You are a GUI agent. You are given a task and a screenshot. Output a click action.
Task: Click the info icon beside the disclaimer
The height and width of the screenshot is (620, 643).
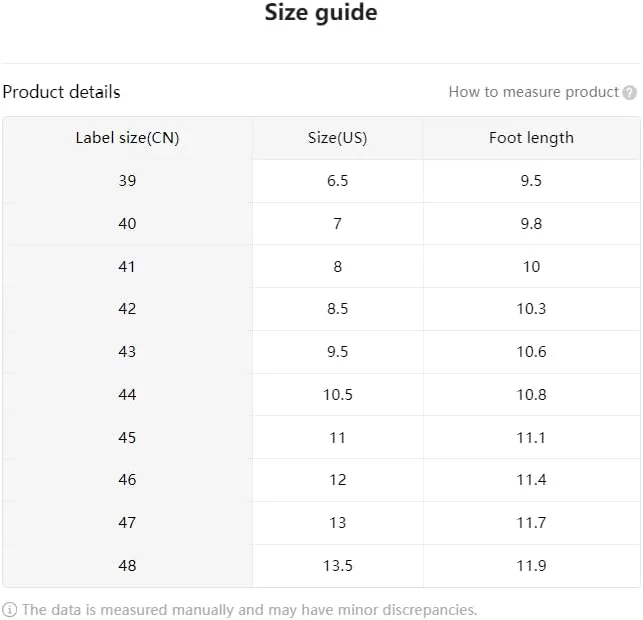point(9,610)
